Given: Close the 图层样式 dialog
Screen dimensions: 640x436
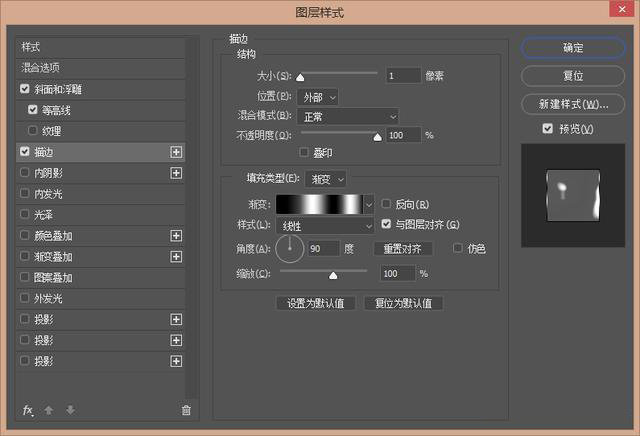Looking at the screenshot, I should coord(622,9).
